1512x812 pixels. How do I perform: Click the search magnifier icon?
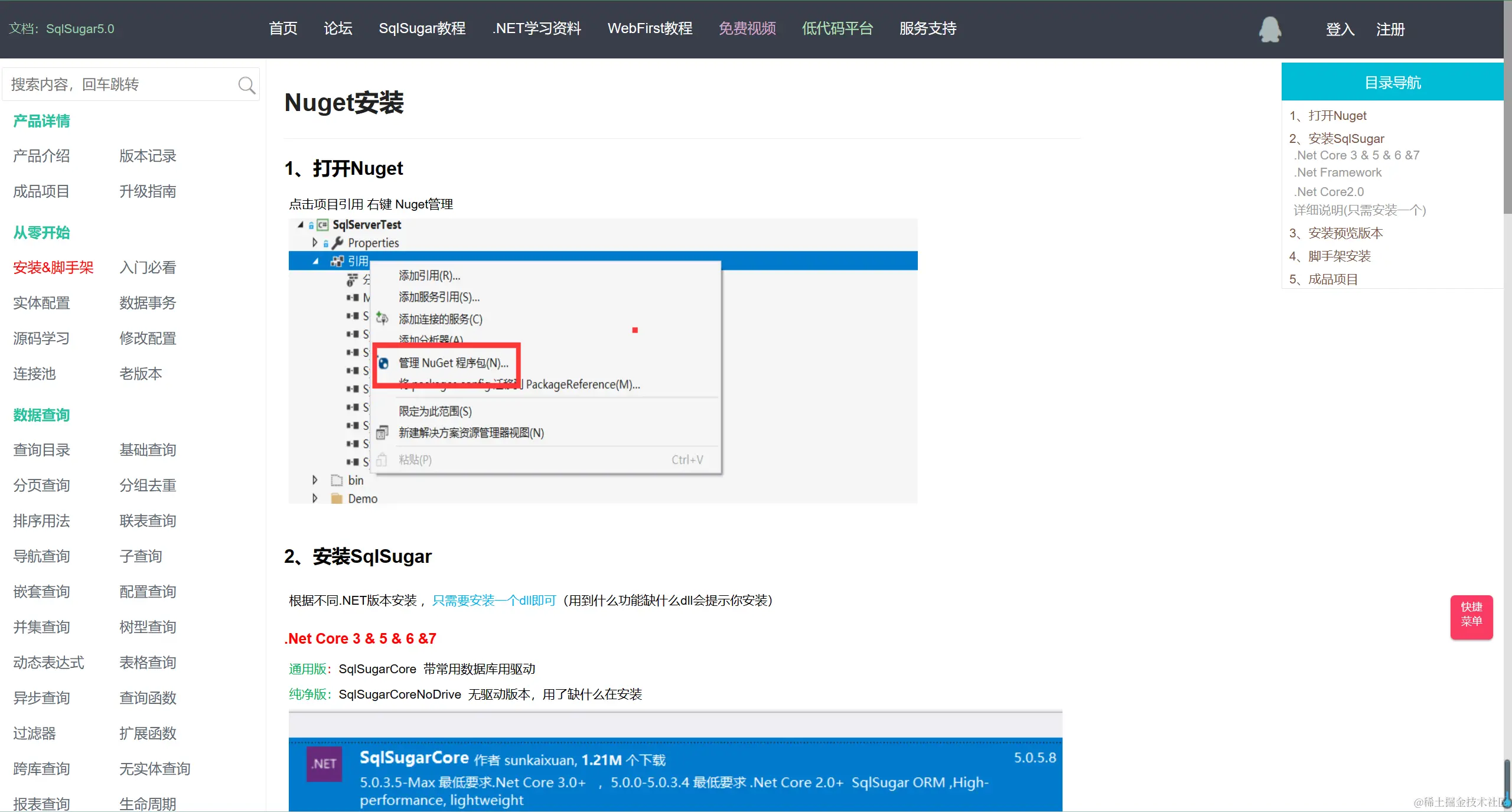click(246, 85)
